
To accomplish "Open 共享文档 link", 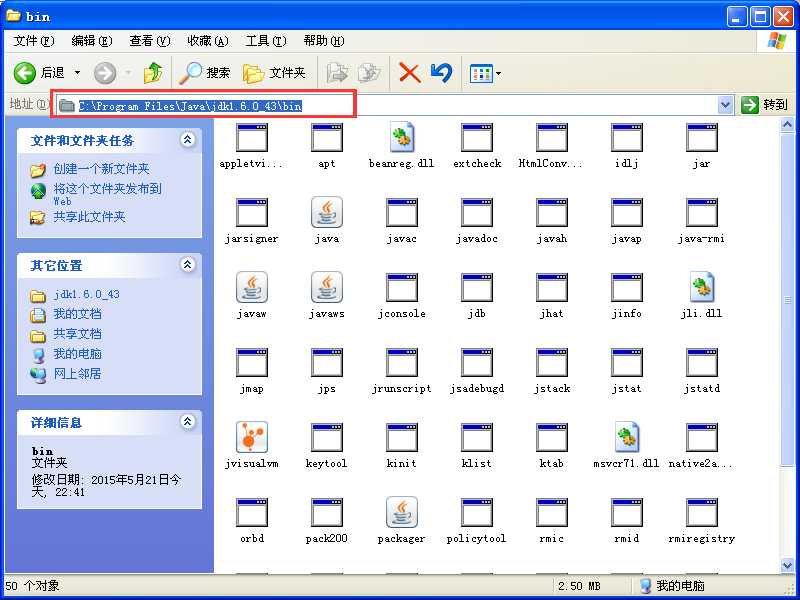I will (x=78, y=334).
